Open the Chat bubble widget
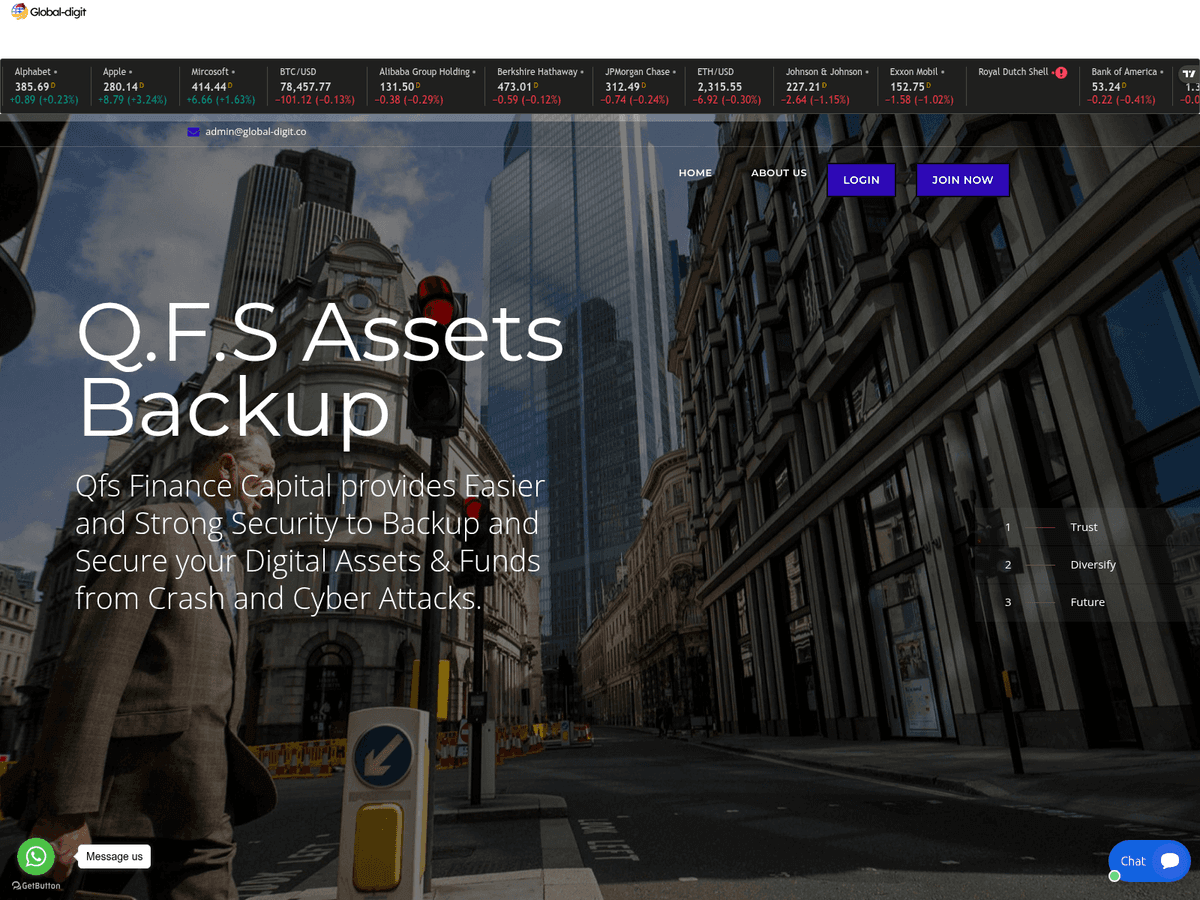 click(1149, 861)
